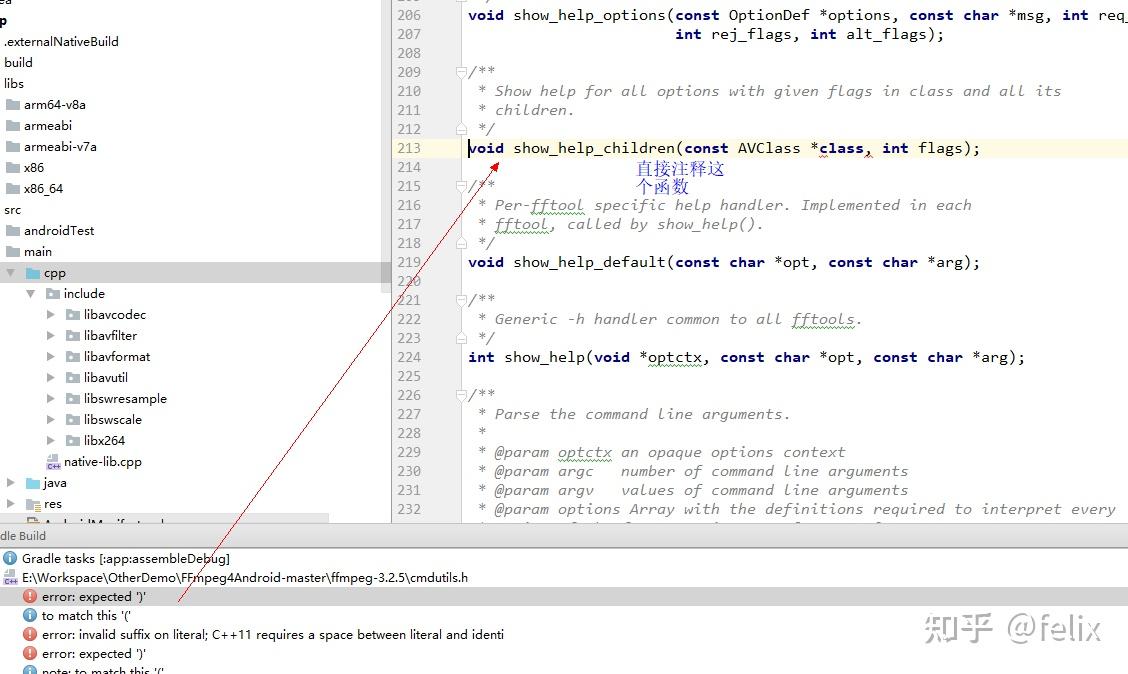Screen dimensions: 1128x674
Task: Expand the libavfilter folder arrow
Action: pos(50,335)
